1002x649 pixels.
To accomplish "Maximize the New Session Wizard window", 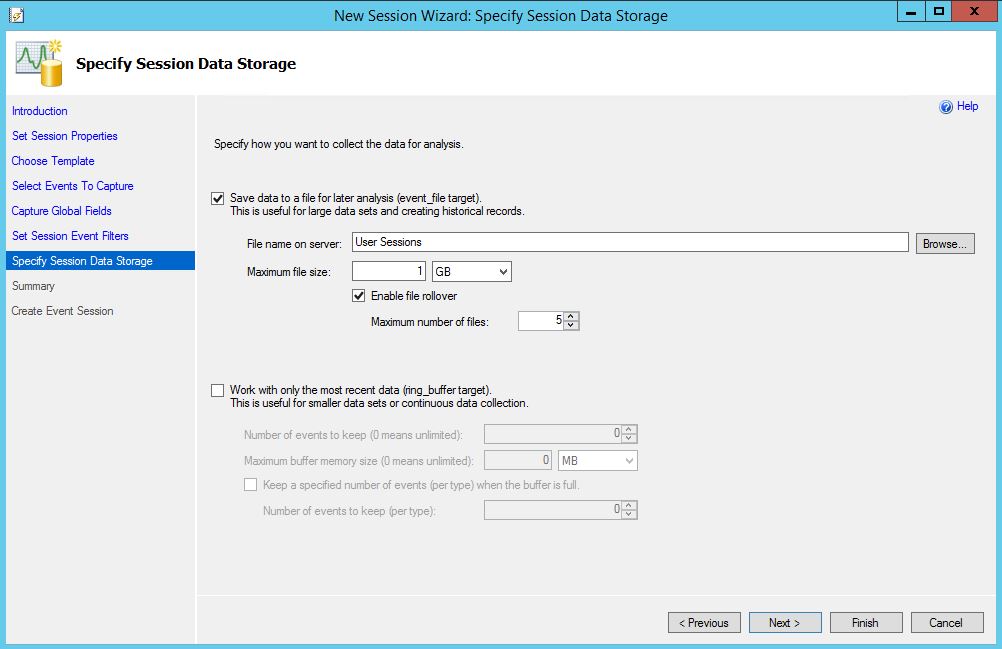I will point(938,11).
